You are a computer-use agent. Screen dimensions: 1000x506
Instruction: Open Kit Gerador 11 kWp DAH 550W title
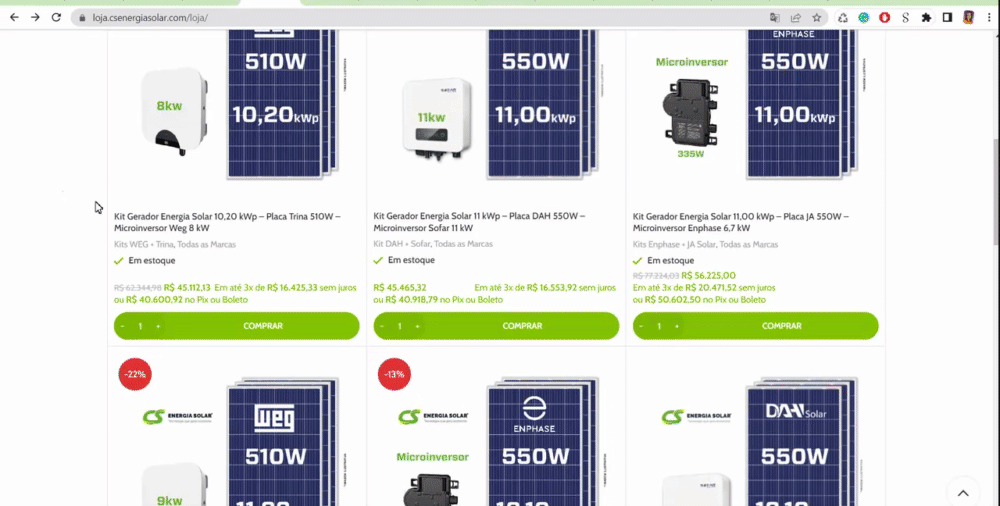[x=479, y=222]
